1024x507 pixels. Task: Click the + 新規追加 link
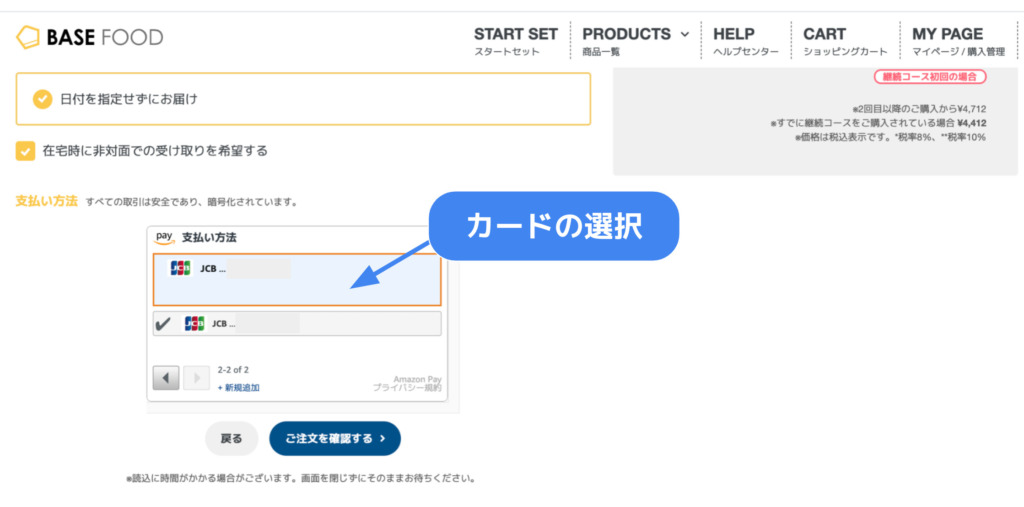coord(238,387)
